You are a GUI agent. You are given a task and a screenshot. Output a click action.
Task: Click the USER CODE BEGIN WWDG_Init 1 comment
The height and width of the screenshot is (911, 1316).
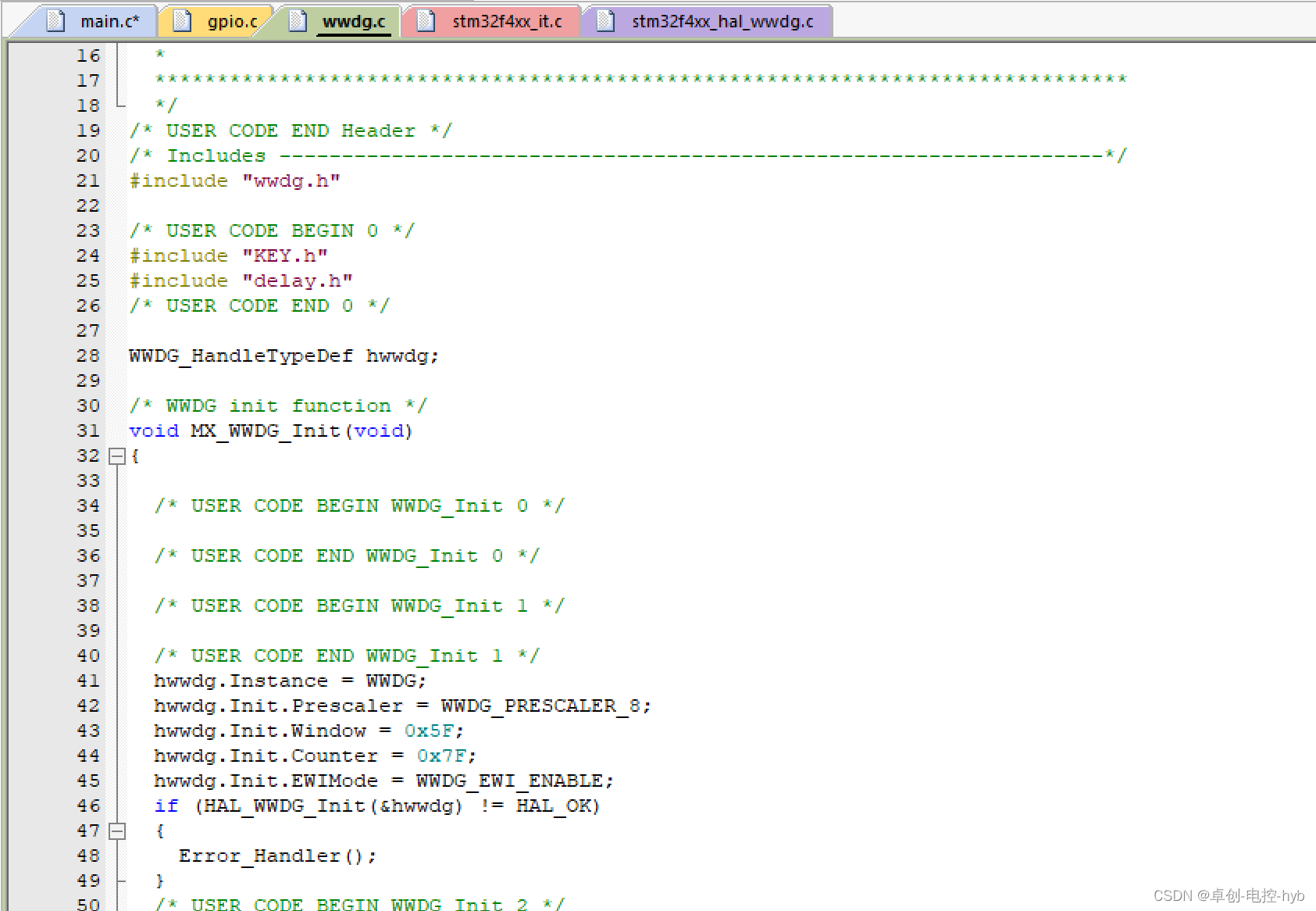pos(359,606)
